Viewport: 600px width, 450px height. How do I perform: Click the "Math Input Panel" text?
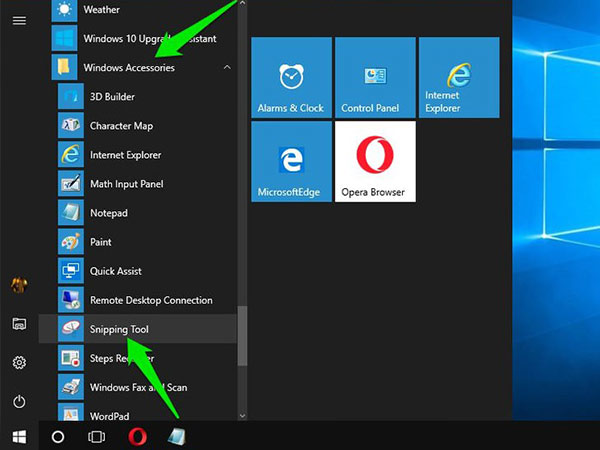tap(127, 184)
